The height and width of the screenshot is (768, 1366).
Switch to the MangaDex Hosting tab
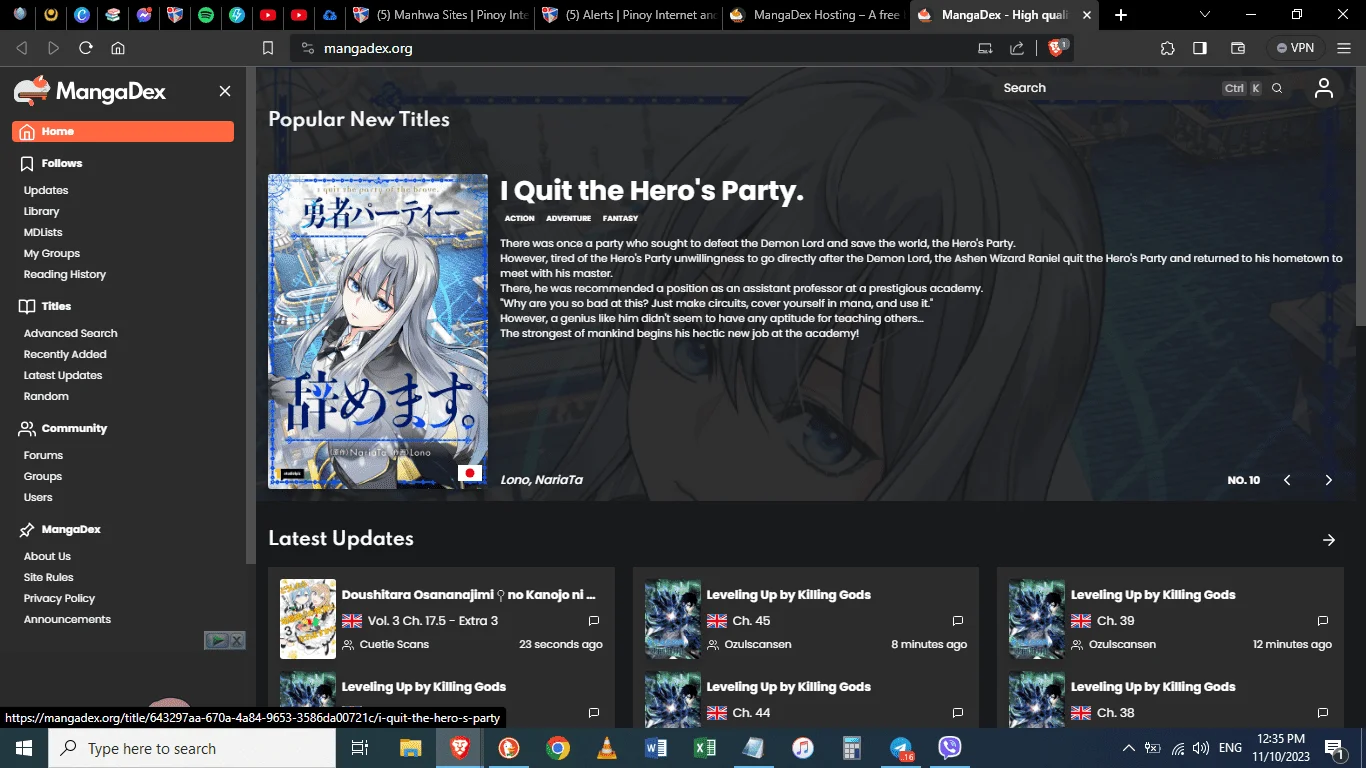pyautogui.click(x=816, y=15)
